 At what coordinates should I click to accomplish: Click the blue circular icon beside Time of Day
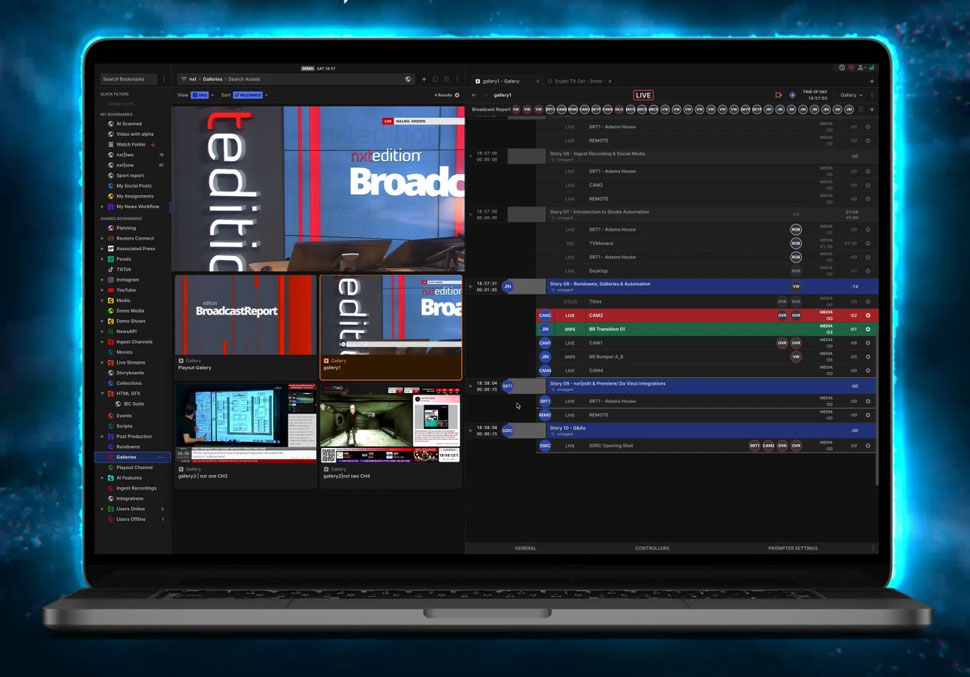pyautogui.click(x=792, y=95)
